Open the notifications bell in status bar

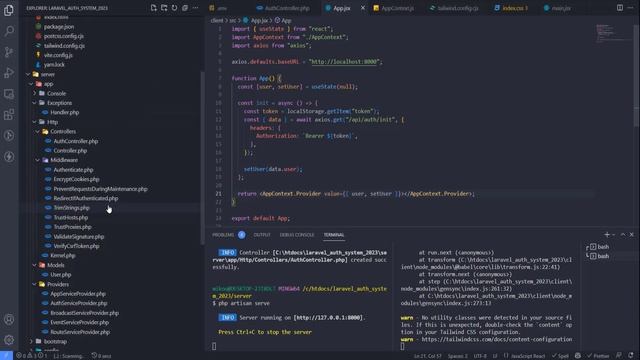pyautogui.click(x=631, y=356)
